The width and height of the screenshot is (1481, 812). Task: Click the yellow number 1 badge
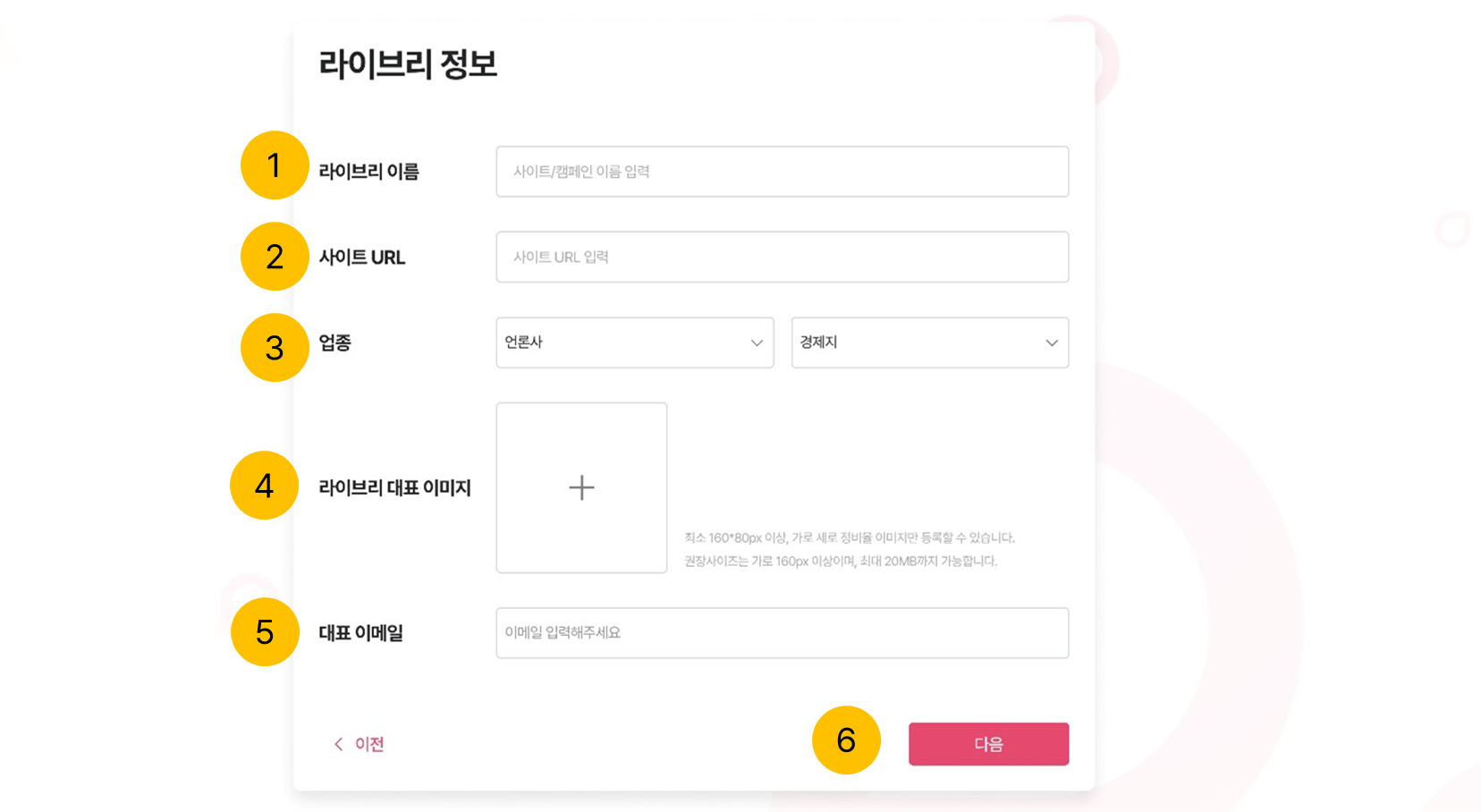(x=275, y=165)
